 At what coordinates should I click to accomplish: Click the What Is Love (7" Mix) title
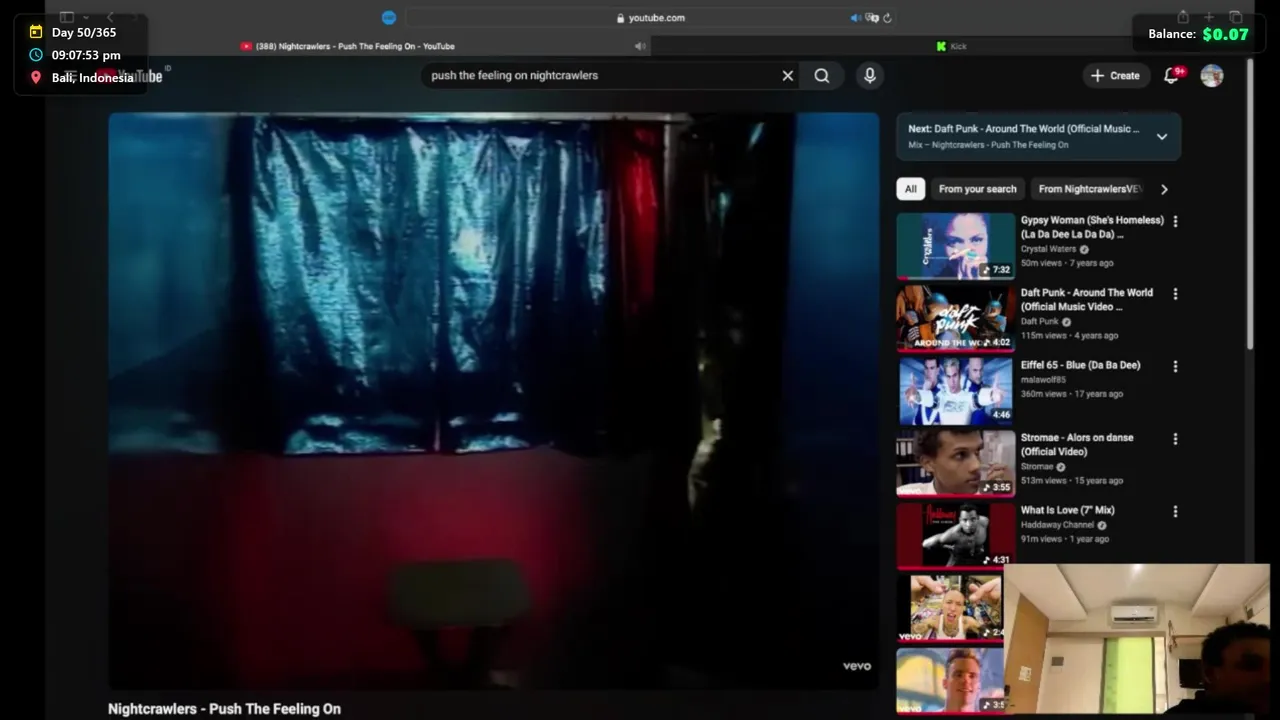coord(1067,510)
